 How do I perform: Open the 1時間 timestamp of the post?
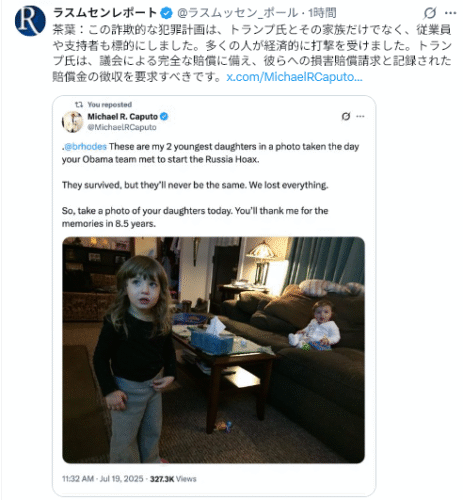[322, 13]
